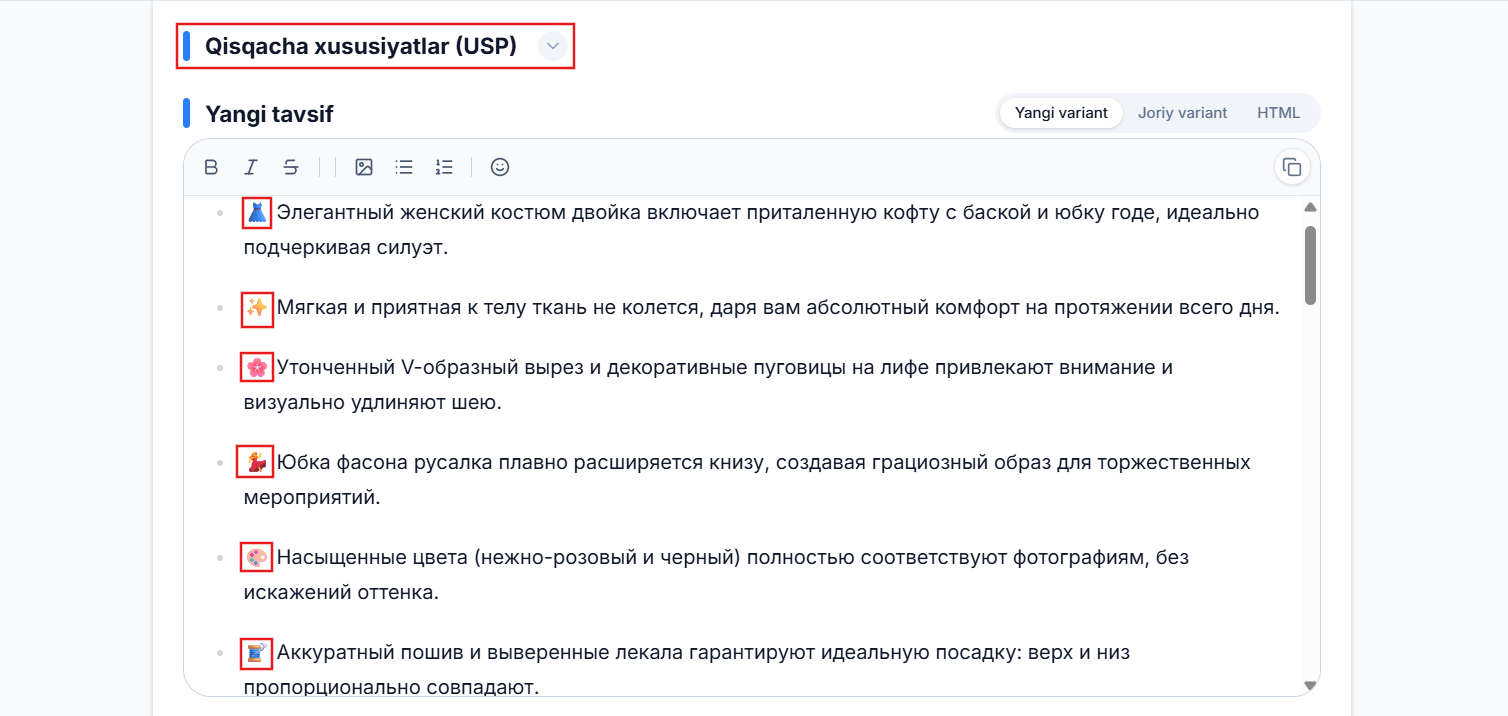
Task: Click the sparkles emoji before "Мягкая"
Action: [x=257, y=308]
